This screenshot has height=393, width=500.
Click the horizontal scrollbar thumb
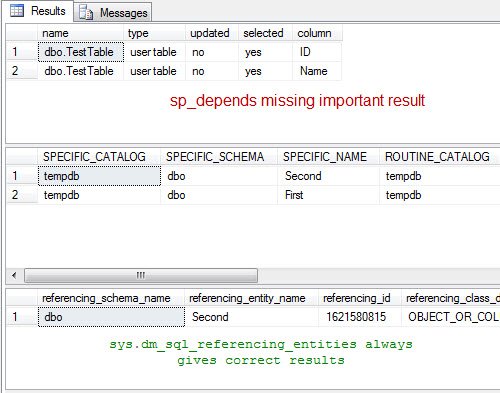click(141, 275)
